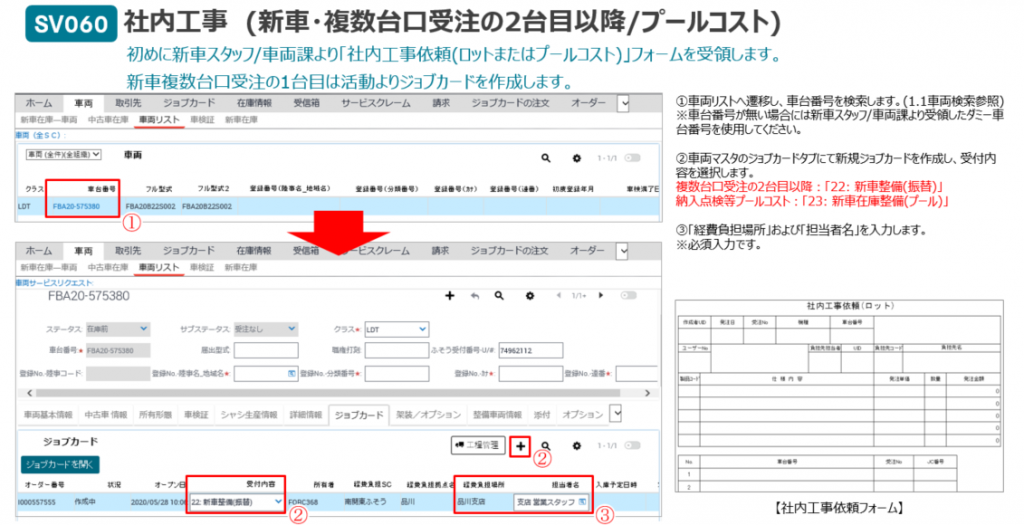1024x525 pixels.
Task: Switch to 架装/オプション tab
Action: (x=421, y=414)
